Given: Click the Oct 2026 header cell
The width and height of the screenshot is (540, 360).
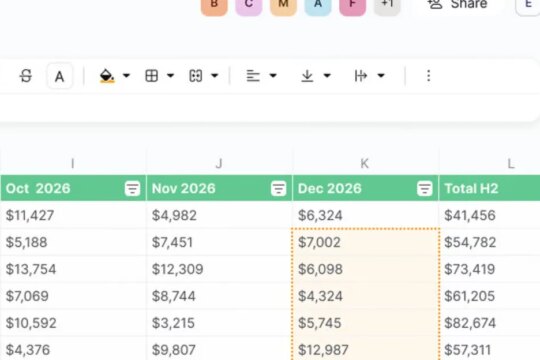Looking at the screenshot, I should tap(73, 188).
